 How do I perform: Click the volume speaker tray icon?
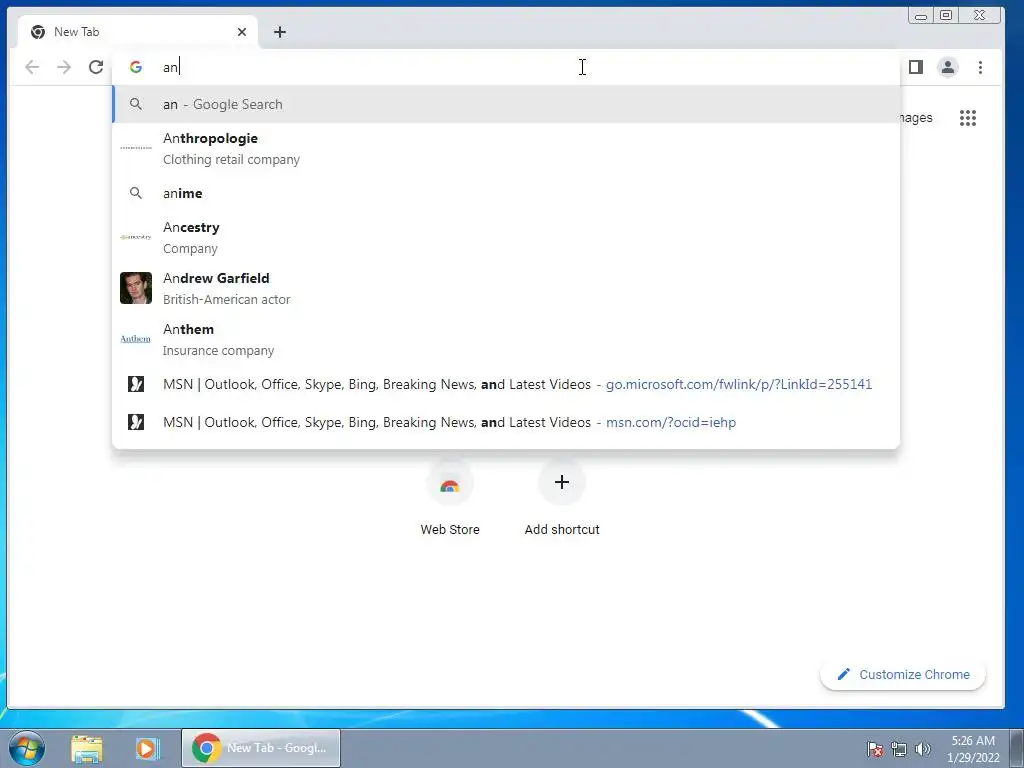coord(922,750)
